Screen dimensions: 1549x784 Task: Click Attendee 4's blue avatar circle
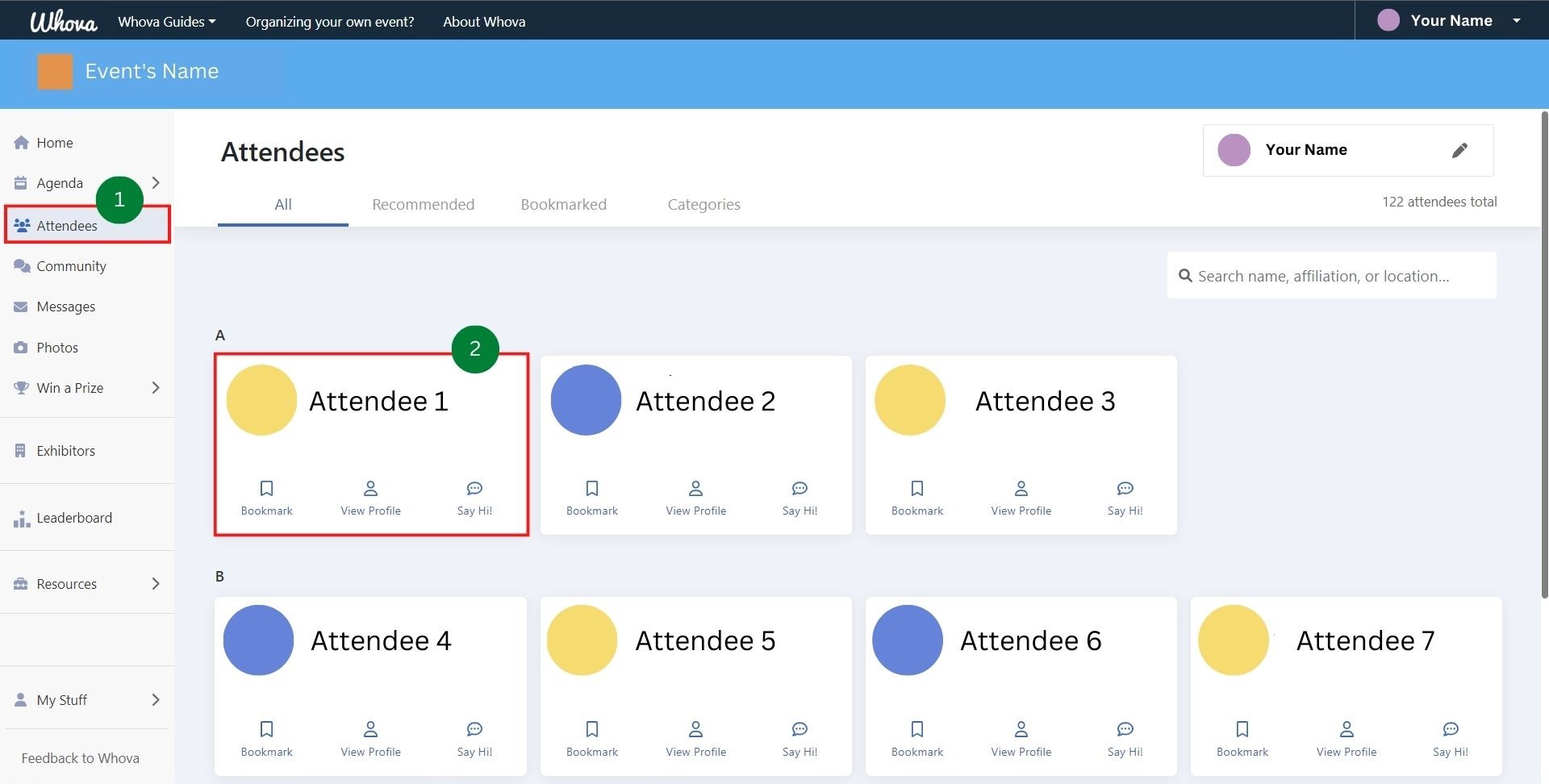[258, 640]
